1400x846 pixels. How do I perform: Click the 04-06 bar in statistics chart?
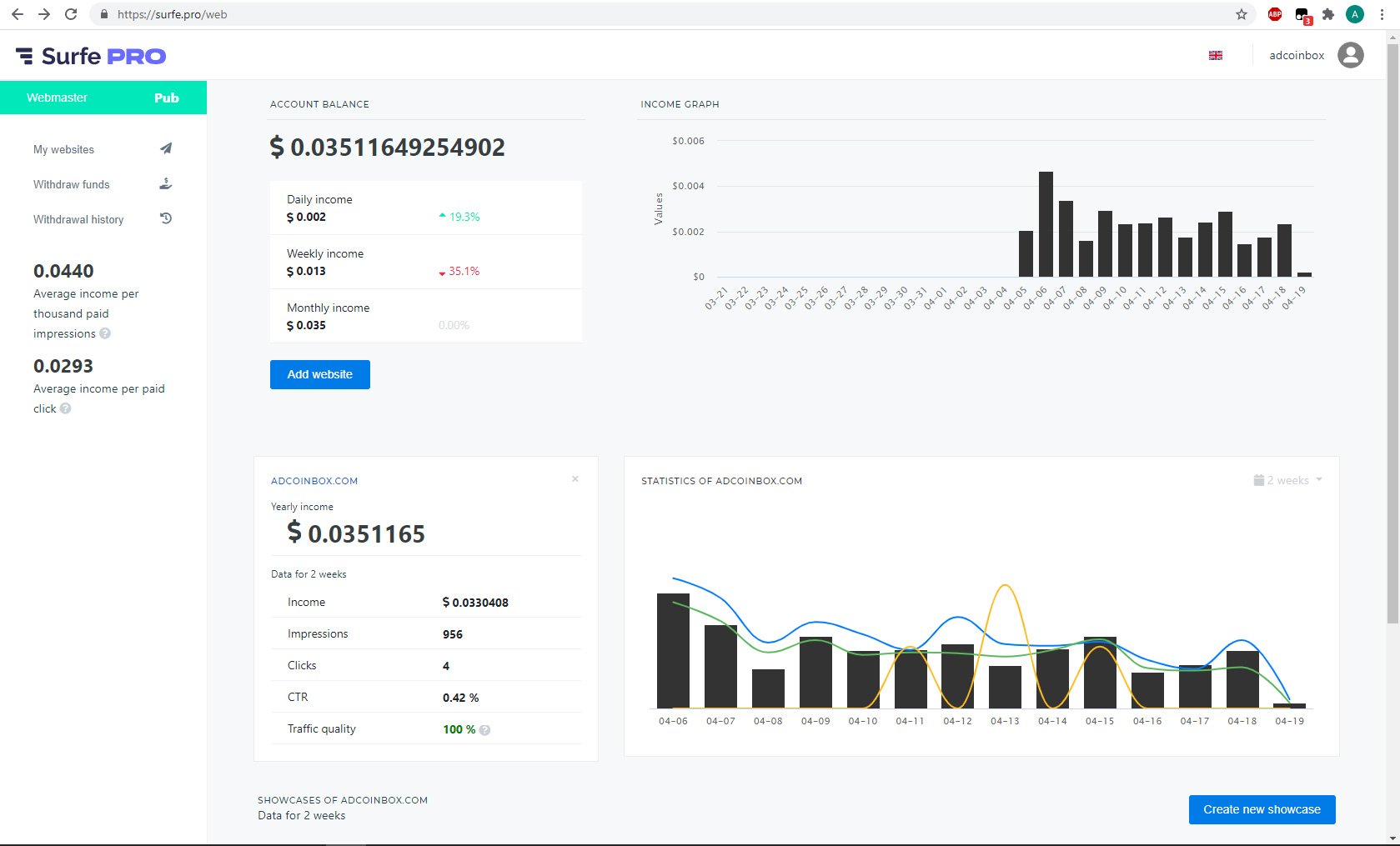point(673,650)
